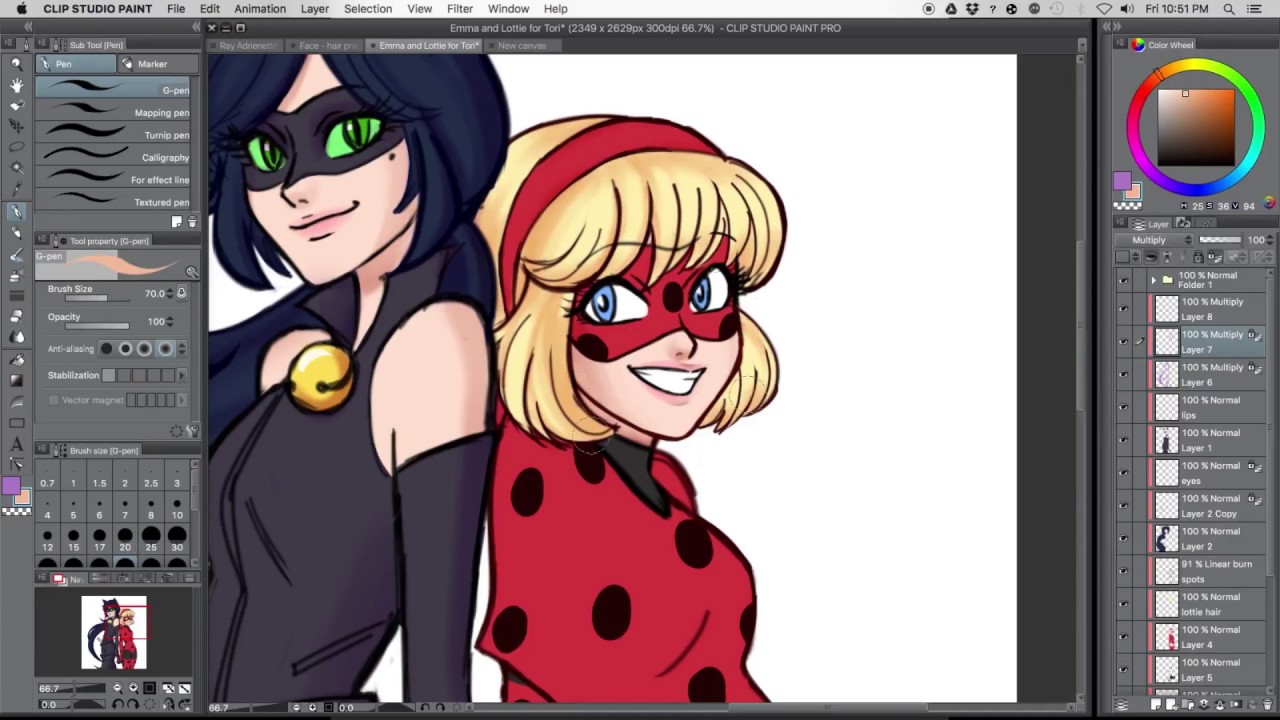This screenshot has width=1280, height=720.
Task: Open the Layer menu
Action: (x=314, y=9)
